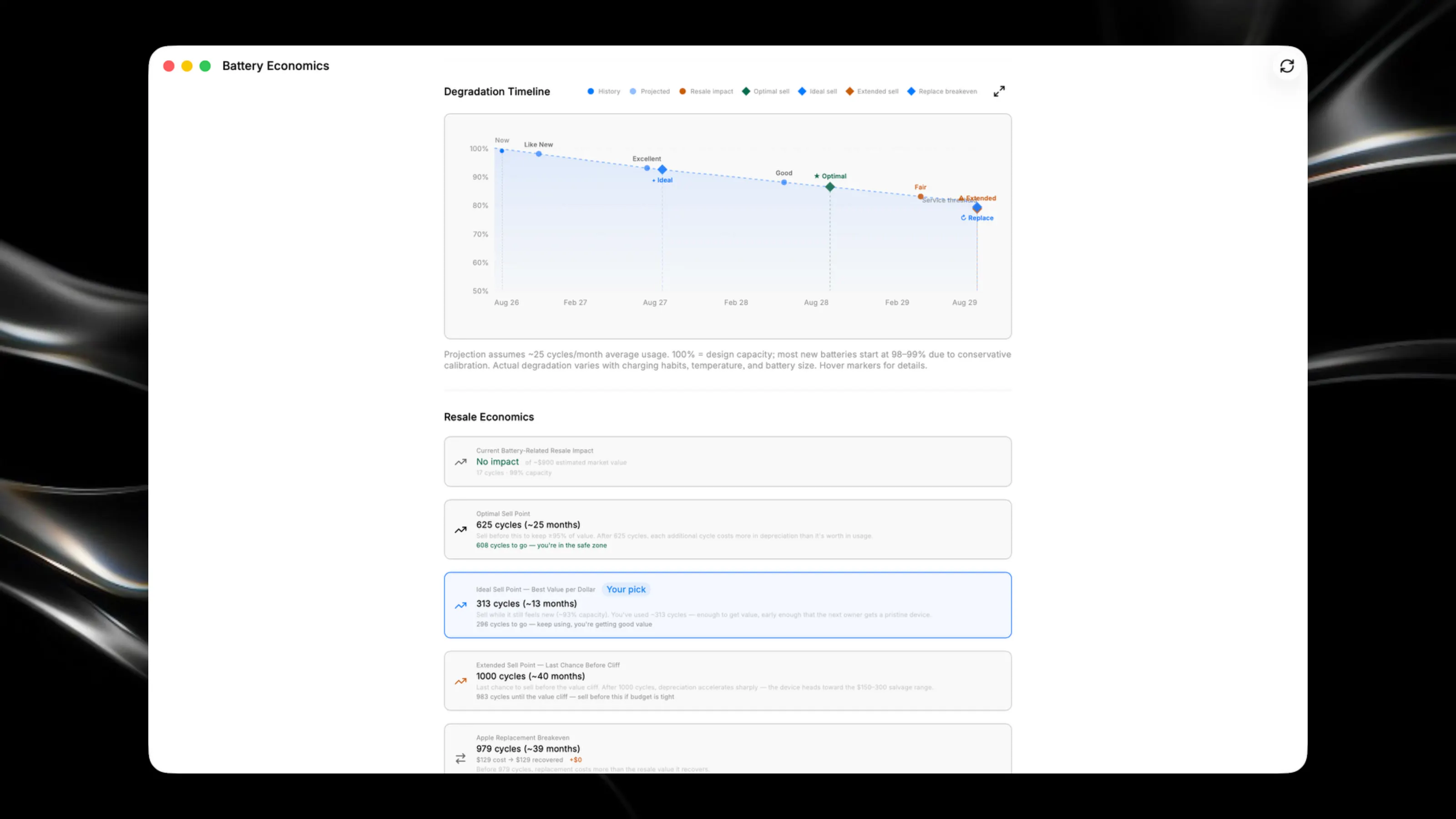This screenshot has height=819, width=1456.
Task: Click the "Projection assumes ~25 cycles/month" note
Action: coord(728,360)
